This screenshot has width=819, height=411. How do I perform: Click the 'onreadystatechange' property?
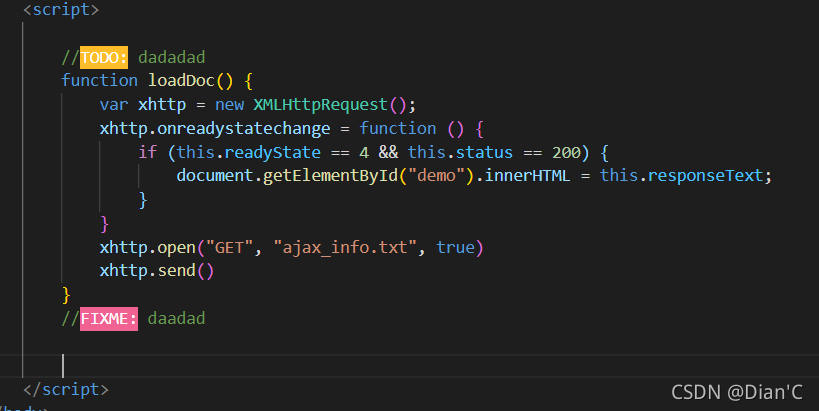pyautogui.click(x=244, y=128)
